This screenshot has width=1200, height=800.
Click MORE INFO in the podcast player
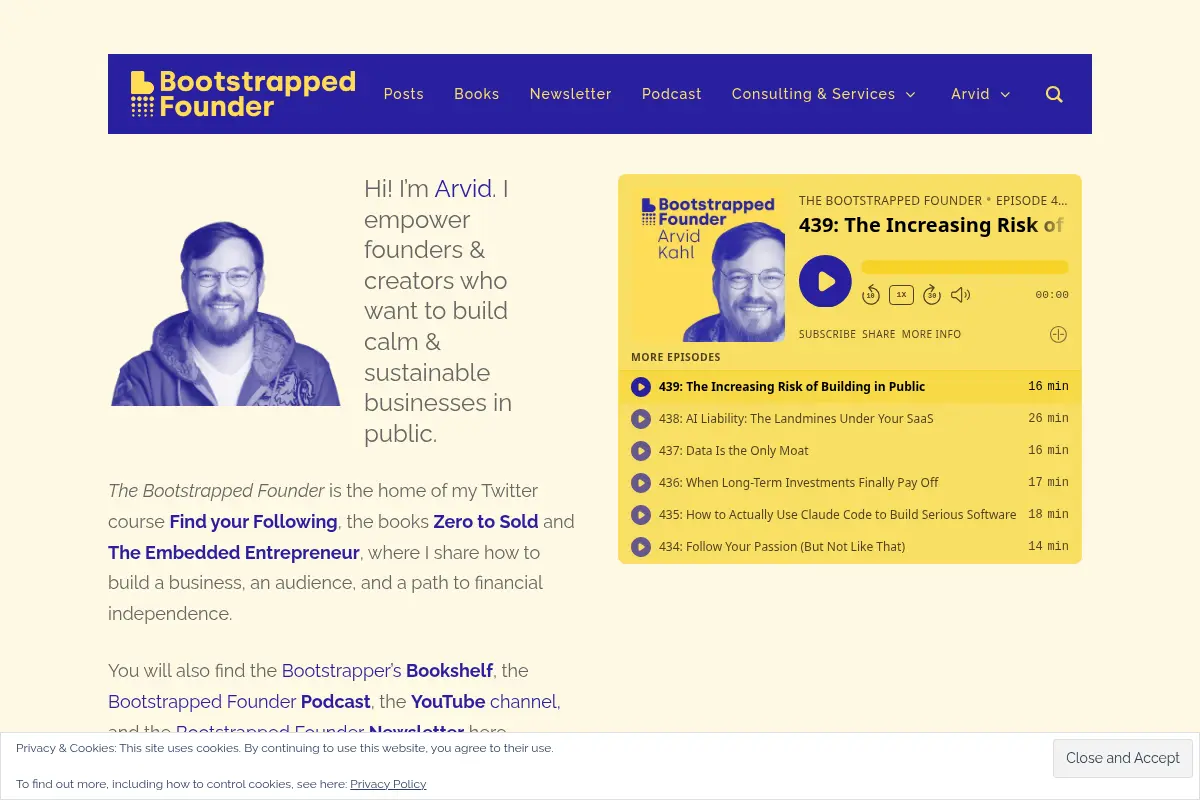pos(931,335)
